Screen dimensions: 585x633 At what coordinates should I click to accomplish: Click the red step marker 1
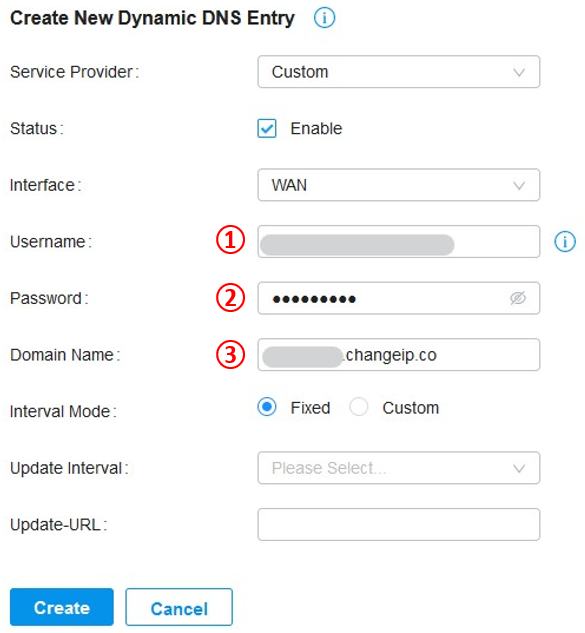coord(230,240)
